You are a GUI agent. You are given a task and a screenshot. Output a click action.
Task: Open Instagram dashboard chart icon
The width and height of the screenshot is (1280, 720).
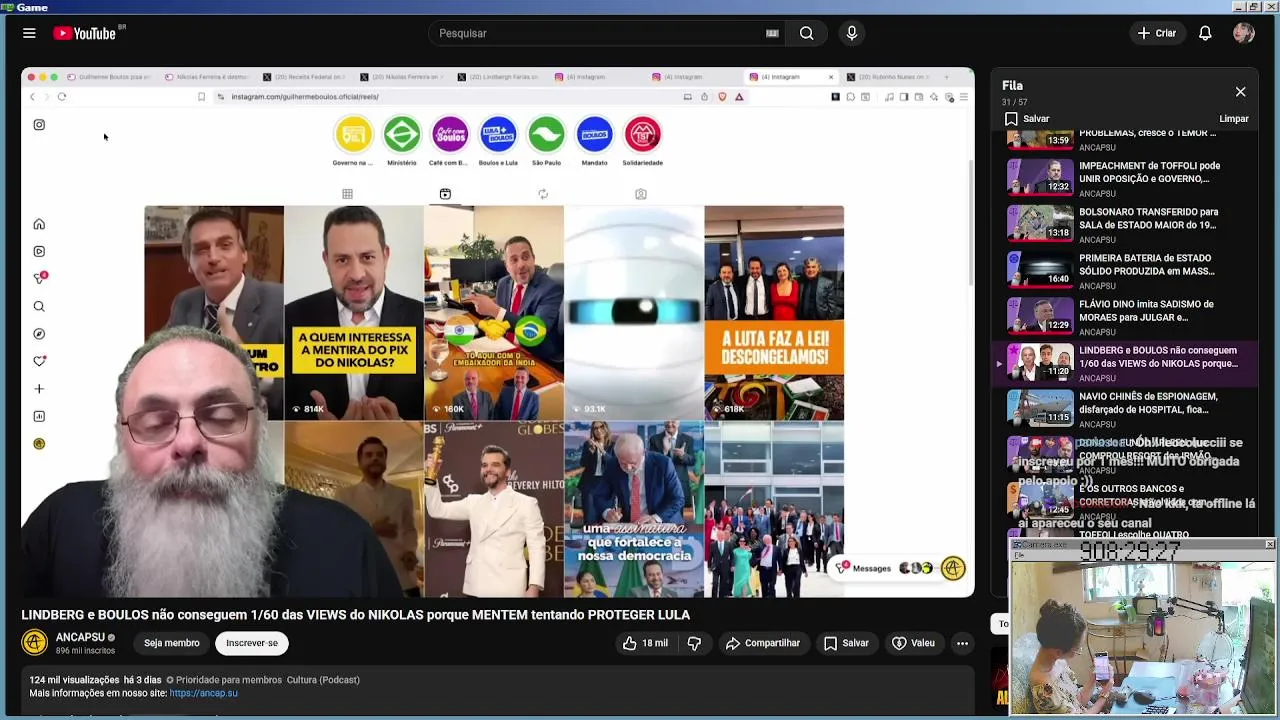39,416
